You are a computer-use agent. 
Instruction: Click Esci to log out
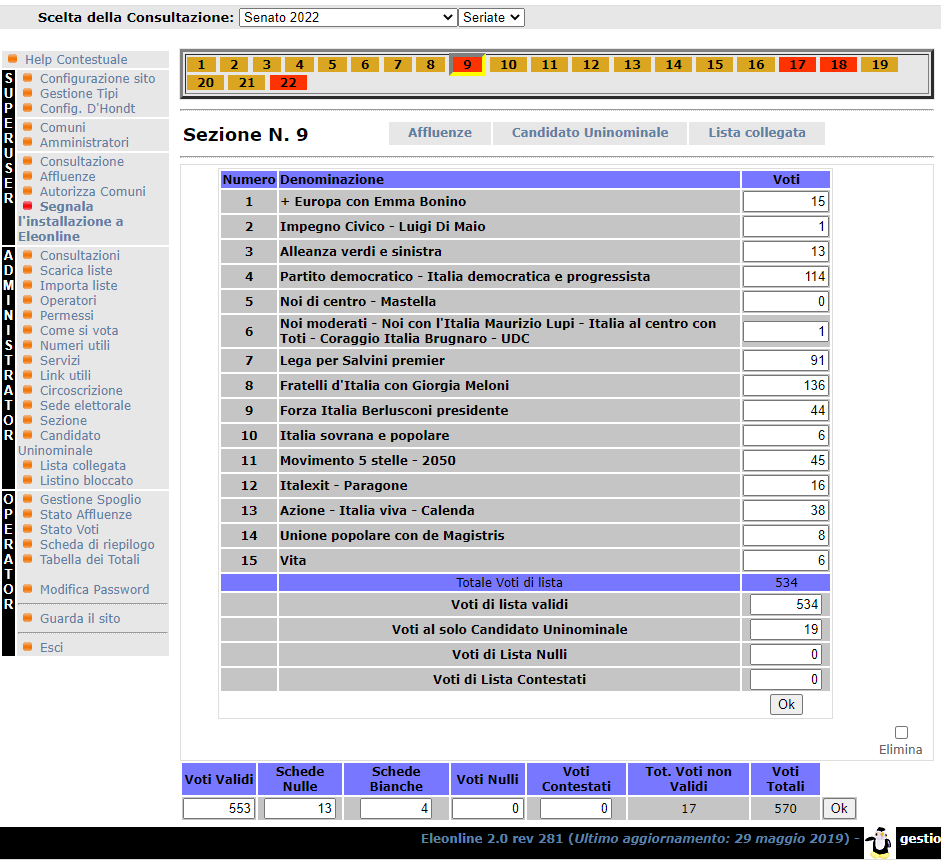click(x=51, y=648)
